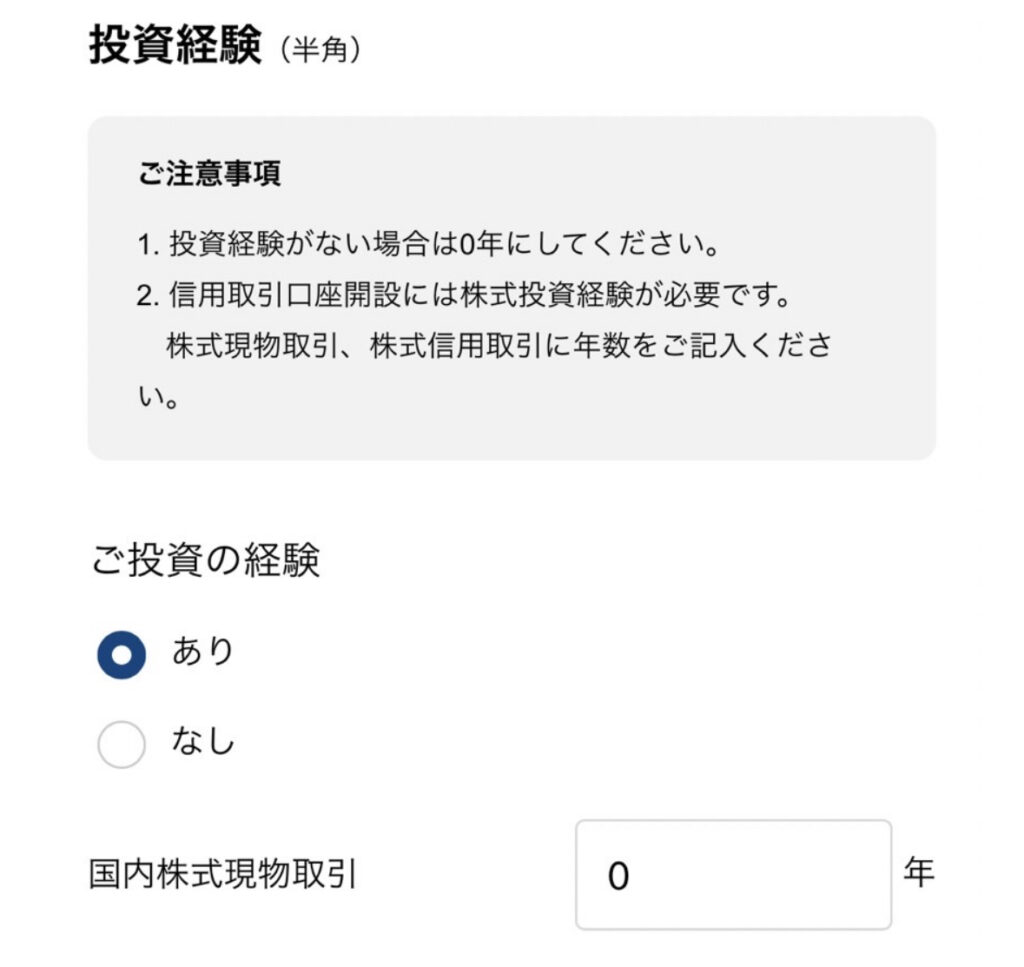Image resolution: width=1024 pixels, height=967 pixels.
Task: Focus the 国内株式現物取引 years input field
Action: coord(732,875)
